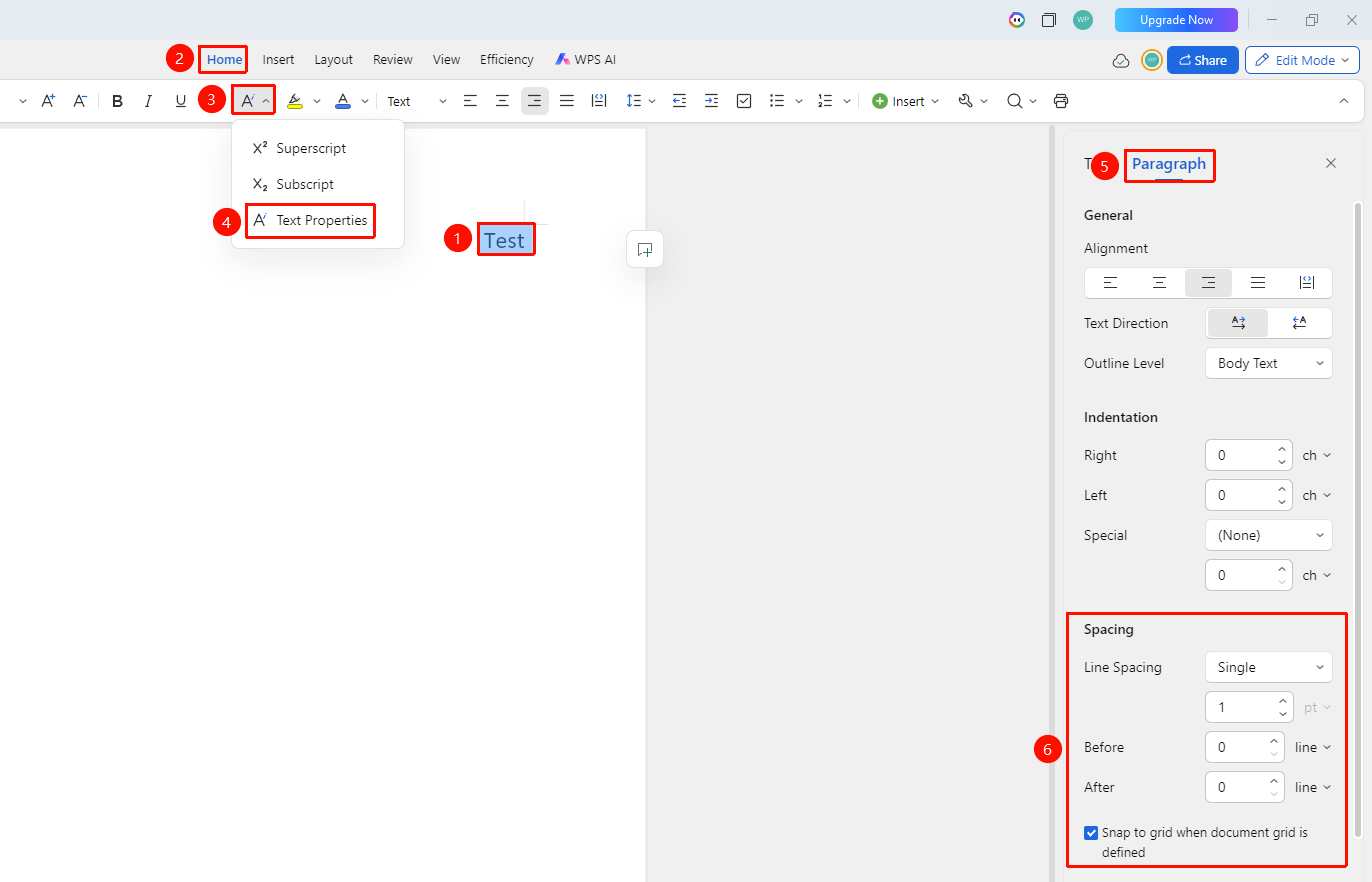Choose left-to-right text direction in Paragraph panel

[x=1238, y=323]
